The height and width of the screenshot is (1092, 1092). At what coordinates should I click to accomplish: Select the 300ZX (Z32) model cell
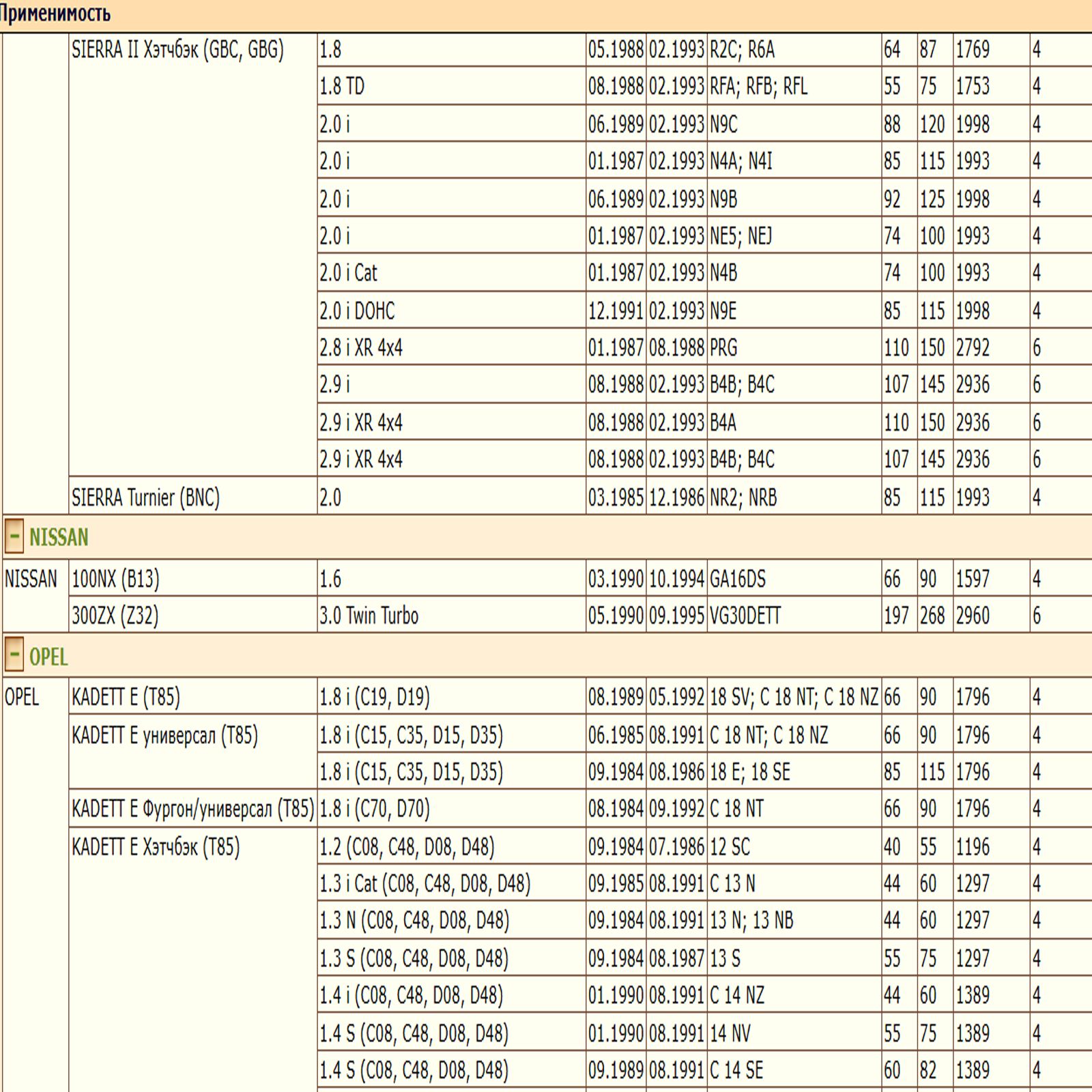pyautogui.click(x=115, y=616)
